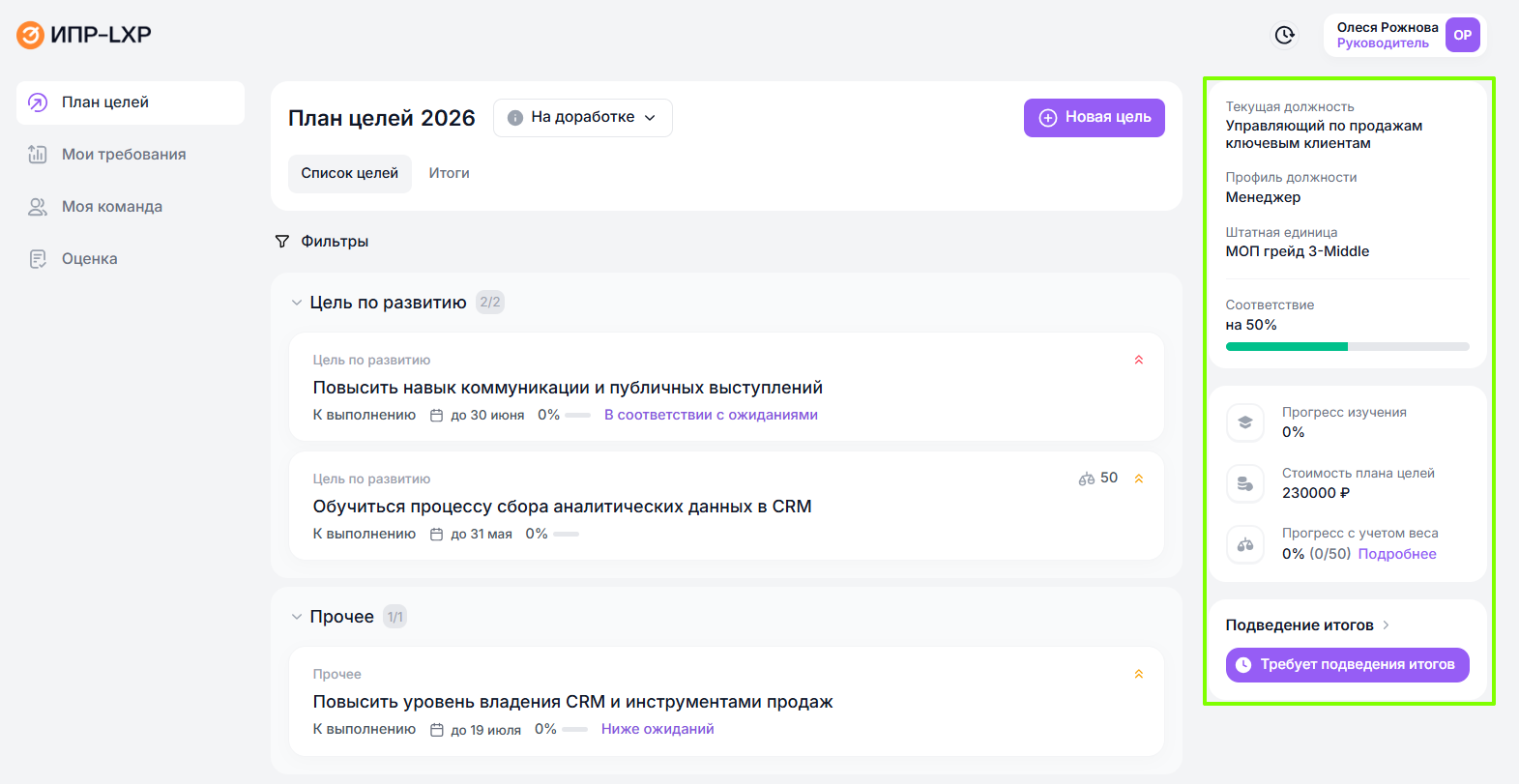
Task: Click the ИПР-LXP logo icon
Action: (x=31, y=36)
